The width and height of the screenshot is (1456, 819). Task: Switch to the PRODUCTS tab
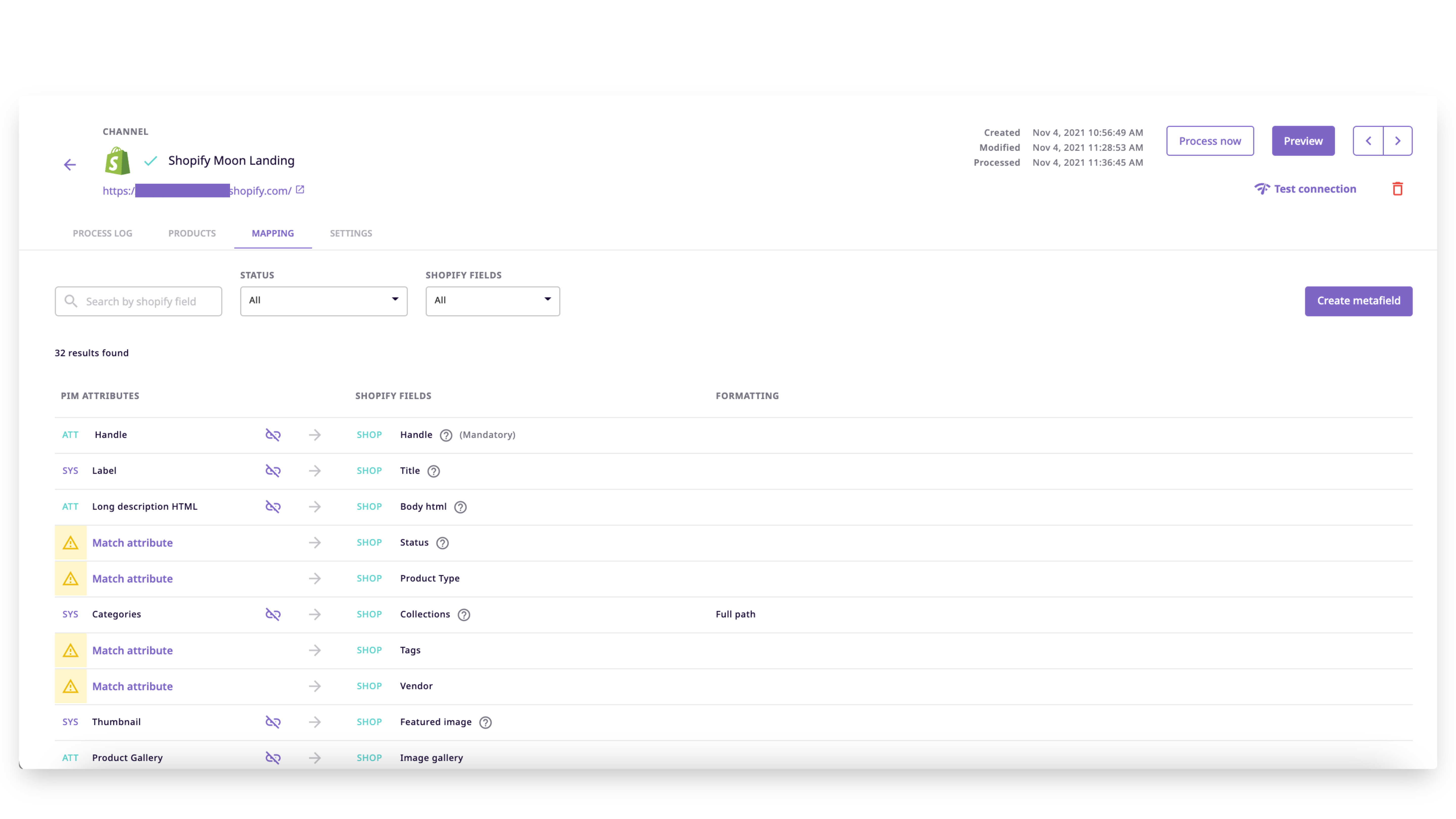pos(192,233)
